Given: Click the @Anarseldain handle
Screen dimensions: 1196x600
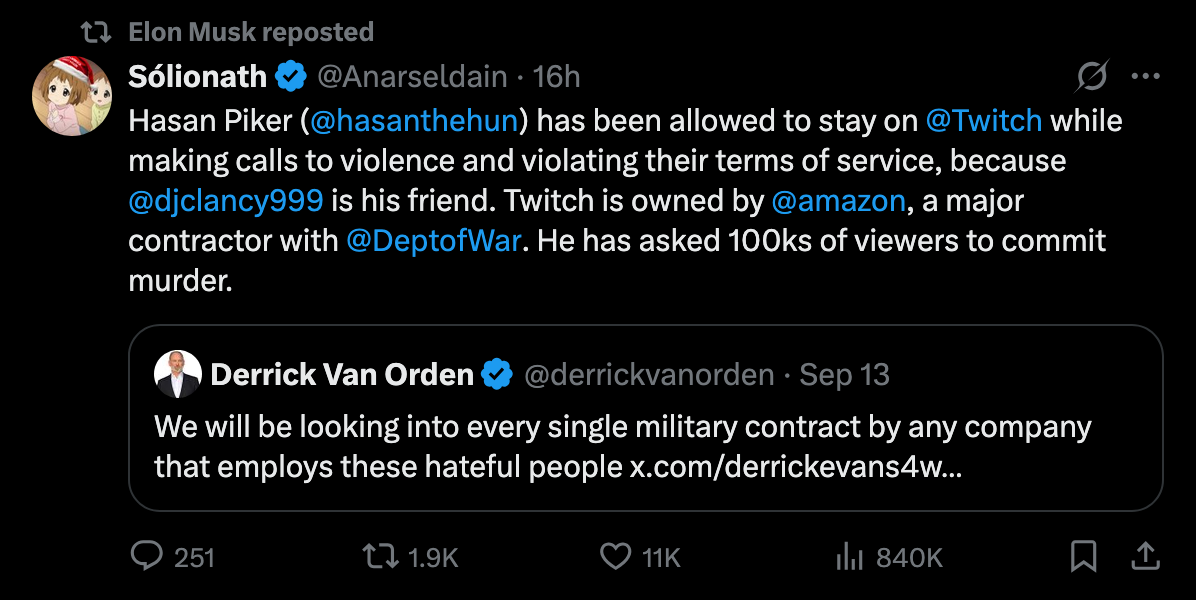Looking at the screenshot, I should 410,76.
